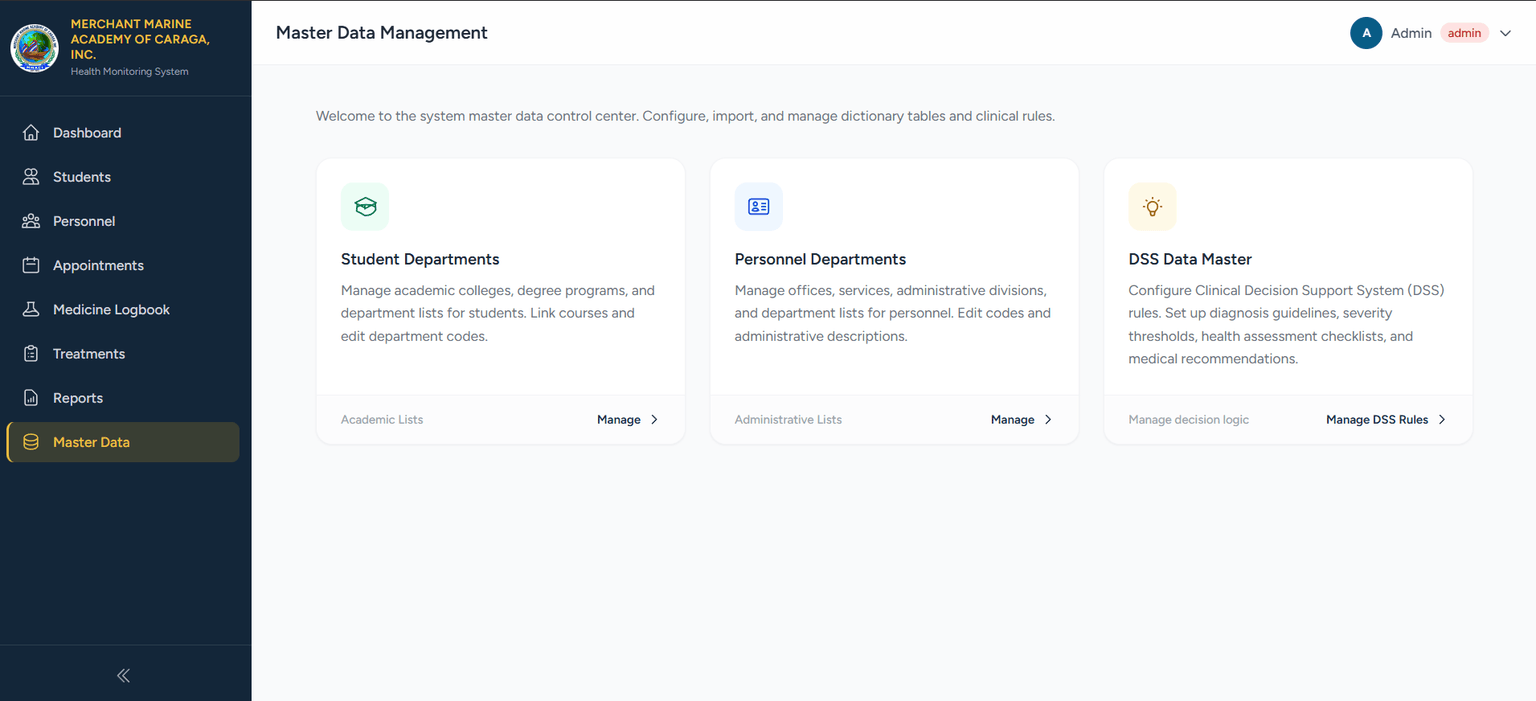The width and height of the screenshot is (1536, 701).
Task: Click the Admin avatar circle with letter A
Action: tap(1366, 33)
